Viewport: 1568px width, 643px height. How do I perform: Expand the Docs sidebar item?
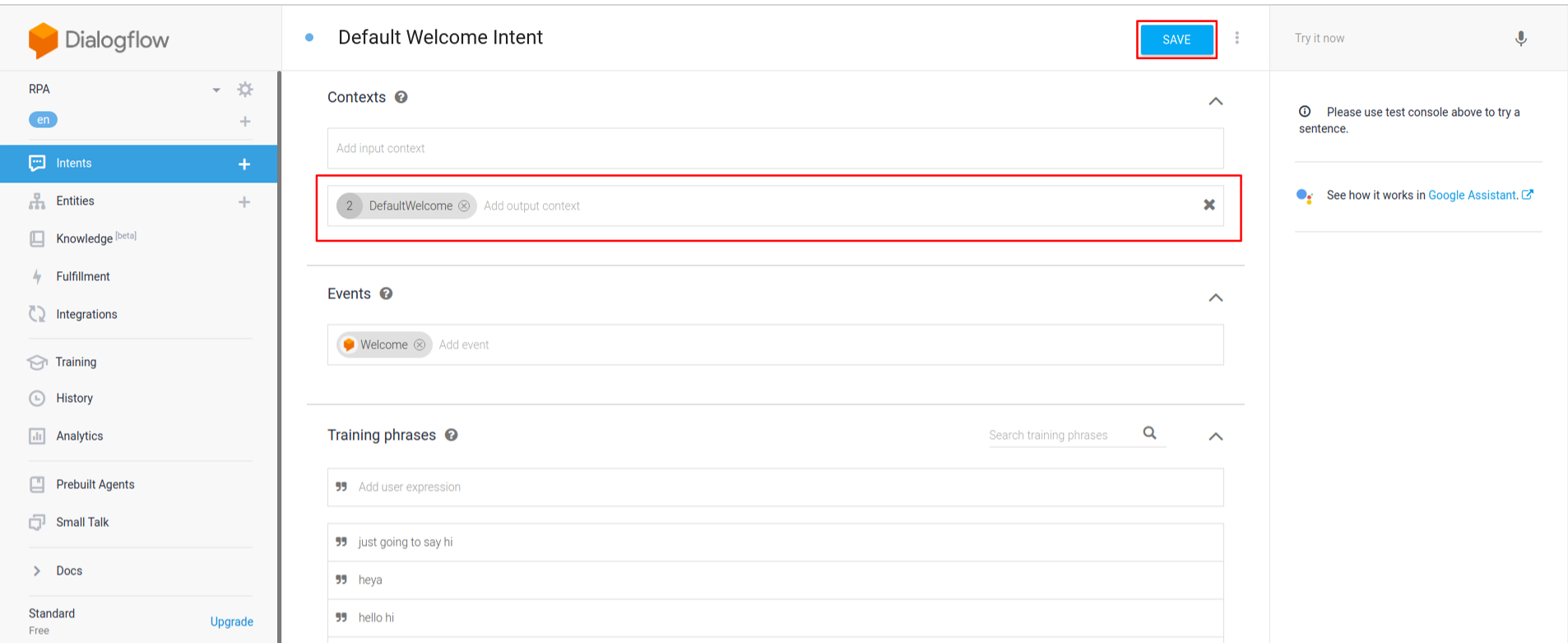coord(37,571)
